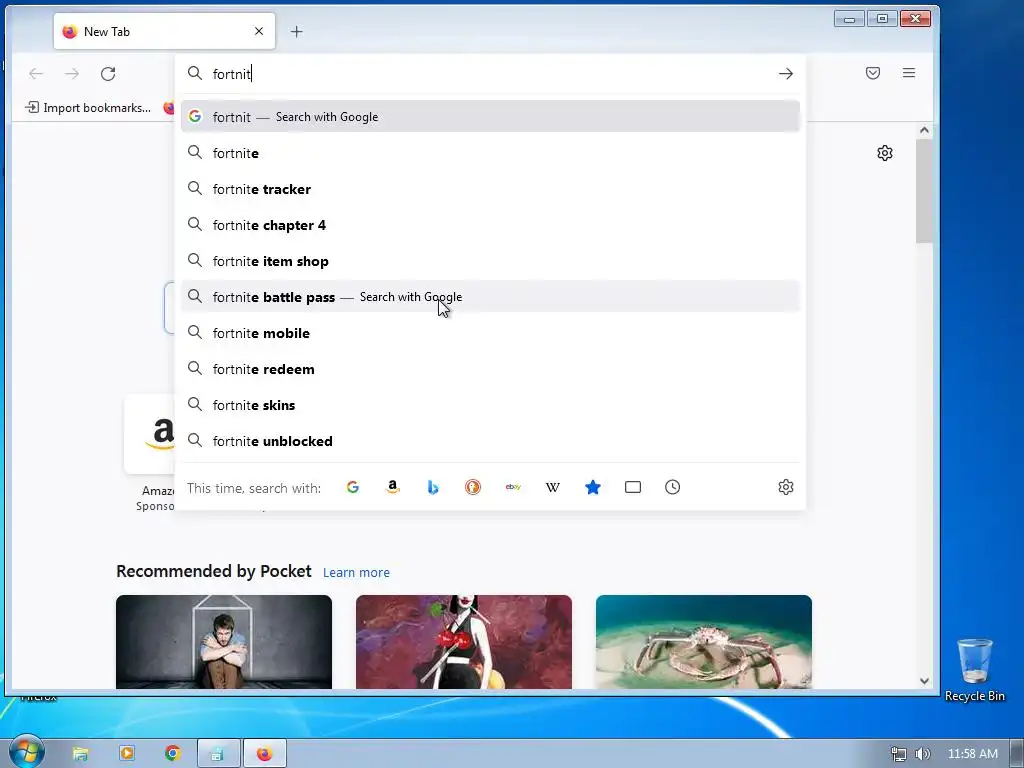This screenshot has height=768, width=1024.
Task: Search history with clock icon
Action: pos(673,487)
